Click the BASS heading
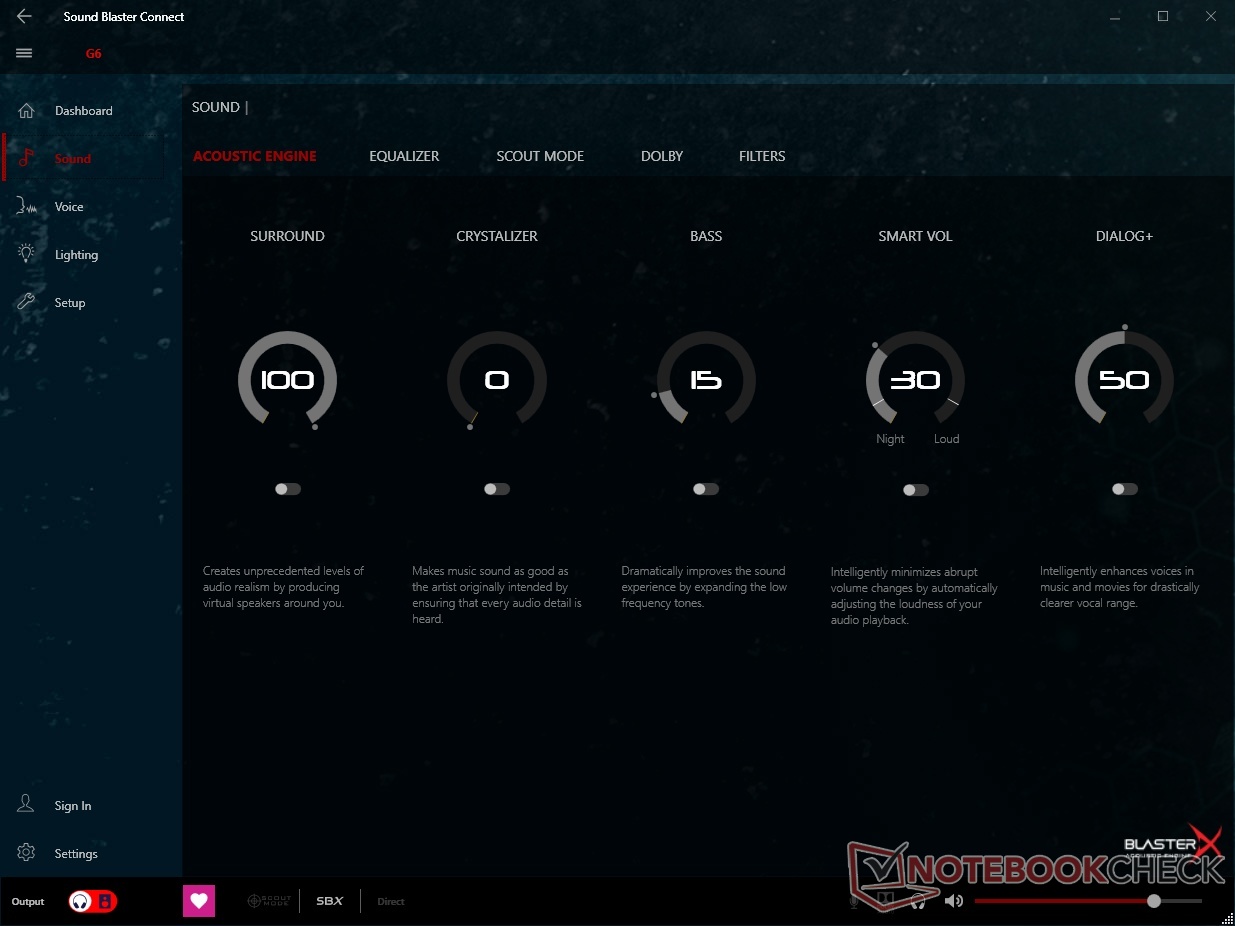Image resolution: width=1235 pixels, height=926 pixels. click(x=706, y=236)
